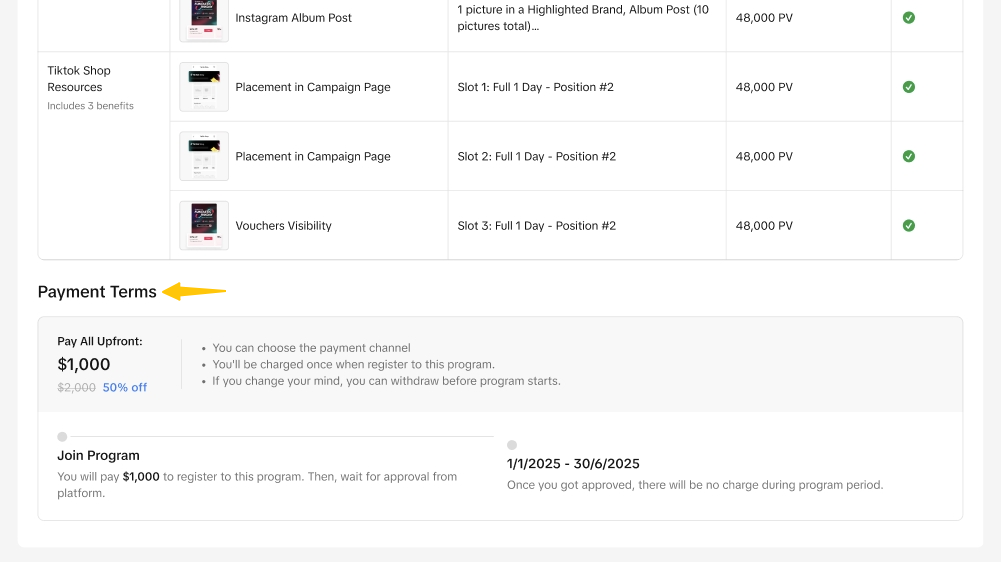Open the Slot 2 Campaign Page placement thumbnail
This screenshot has height=562, width=1001.
204,156
